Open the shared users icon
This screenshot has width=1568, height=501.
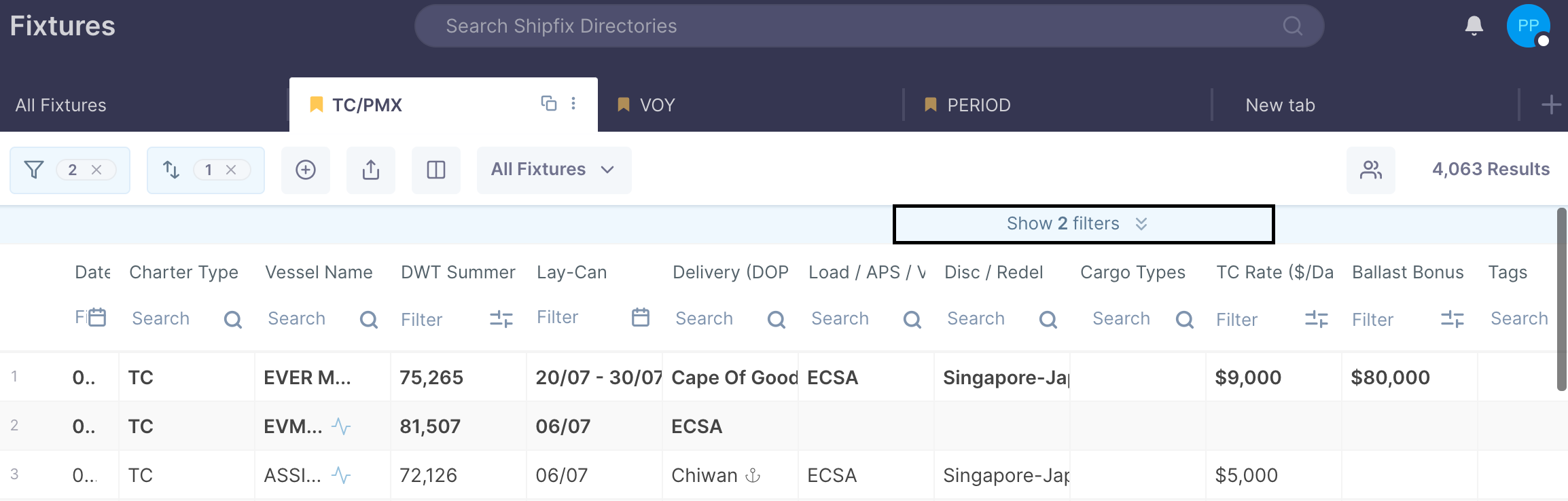(x=1370, y=170)
